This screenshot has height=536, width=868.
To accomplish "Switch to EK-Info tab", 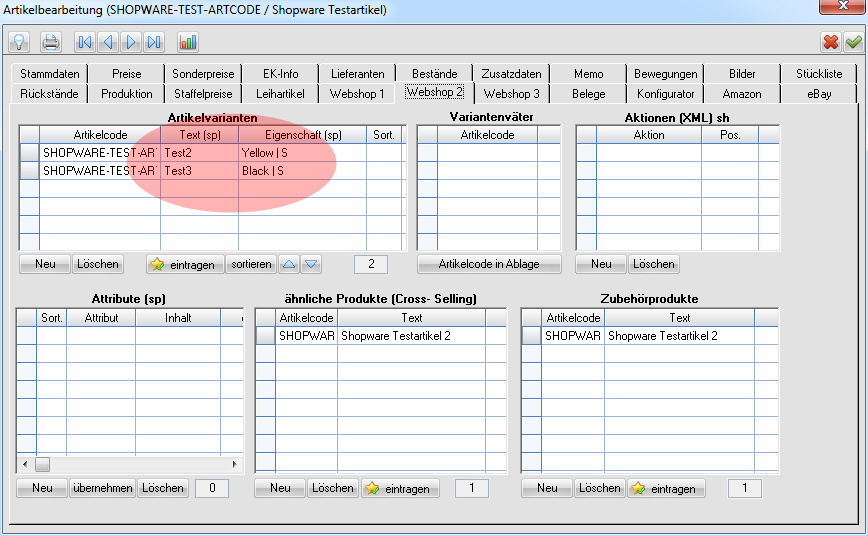I will 280,74.
